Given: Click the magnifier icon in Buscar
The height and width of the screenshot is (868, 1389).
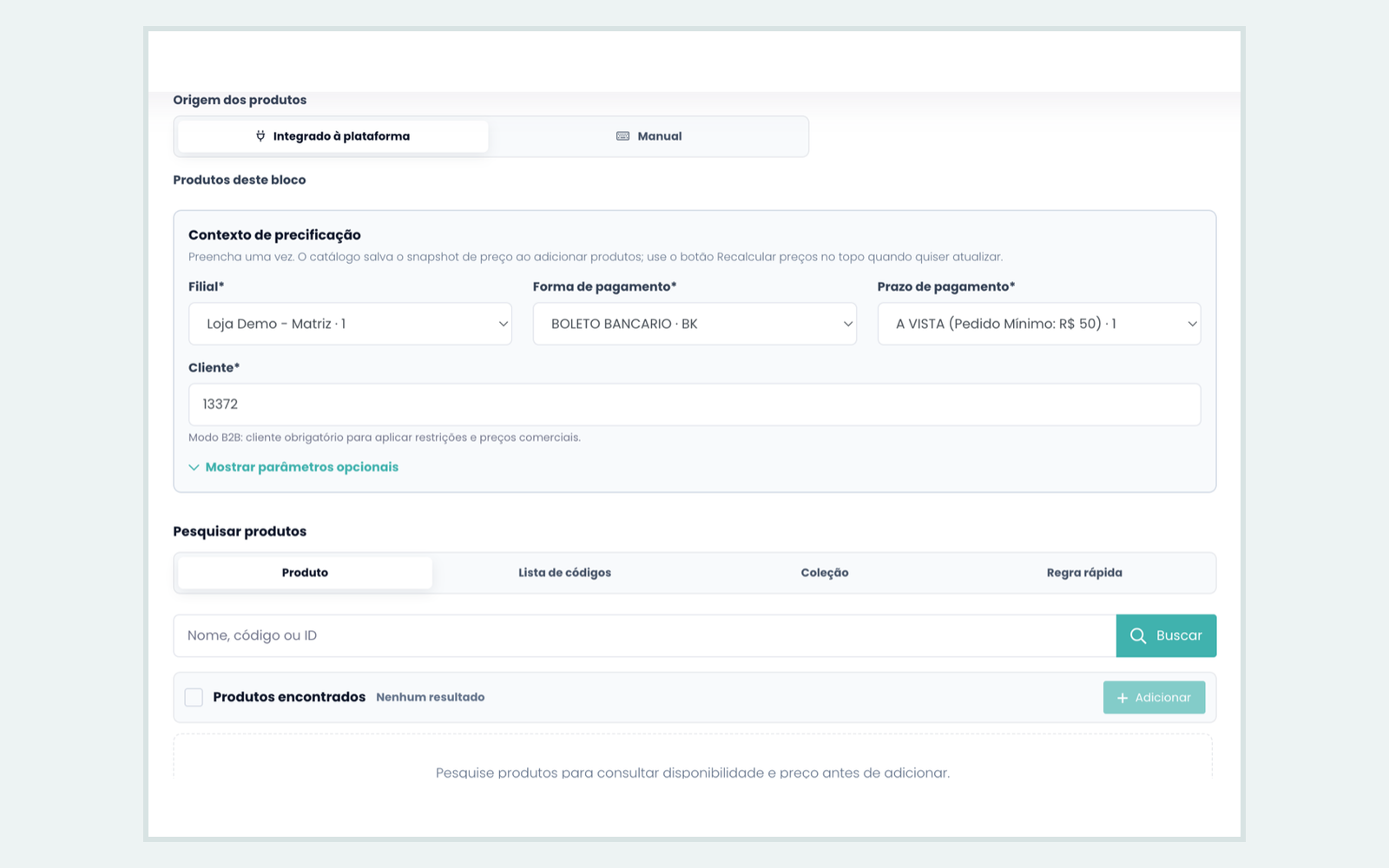Looking at the screenshot, I should click(x=1138, y=636).
